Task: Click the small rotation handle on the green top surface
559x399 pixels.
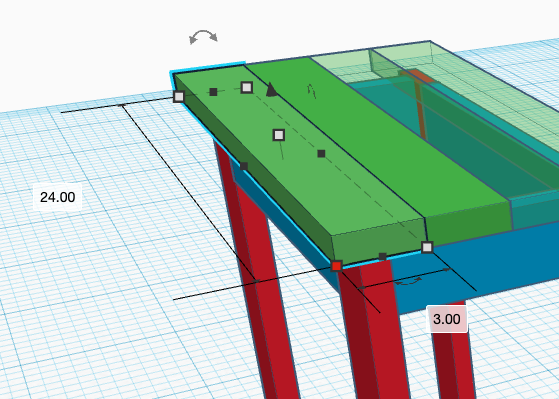Action: tap(312, 91)
